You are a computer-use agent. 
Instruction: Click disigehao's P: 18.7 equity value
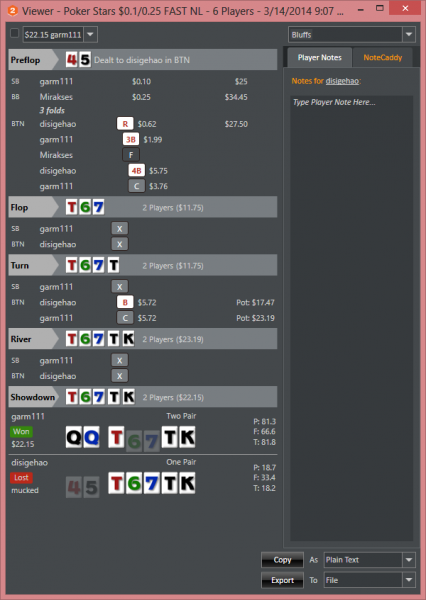click(264, 468)
